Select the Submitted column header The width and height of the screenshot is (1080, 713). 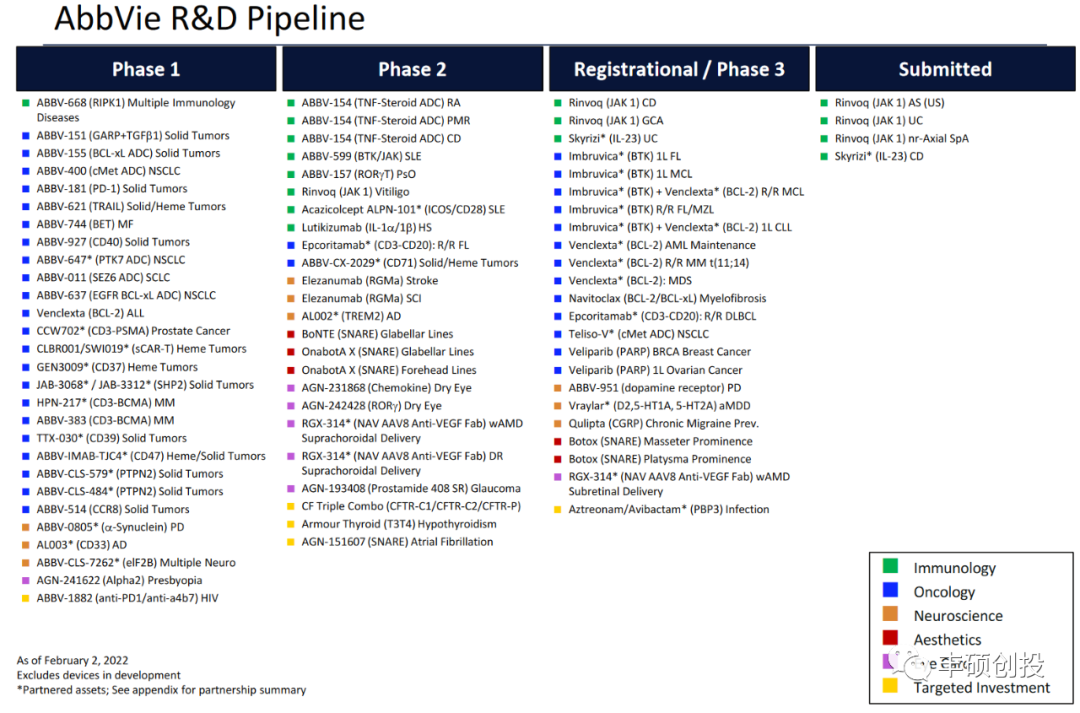coord(944,69)
